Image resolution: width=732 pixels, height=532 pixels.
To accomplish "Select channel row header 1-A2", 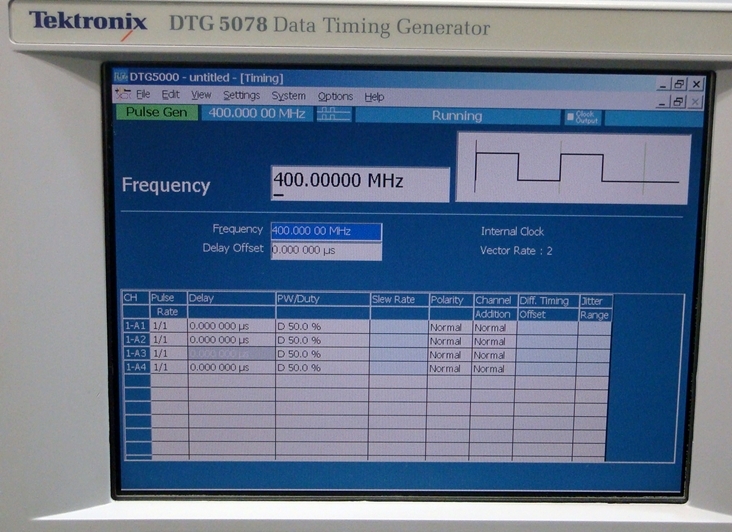I will point(136,339).
